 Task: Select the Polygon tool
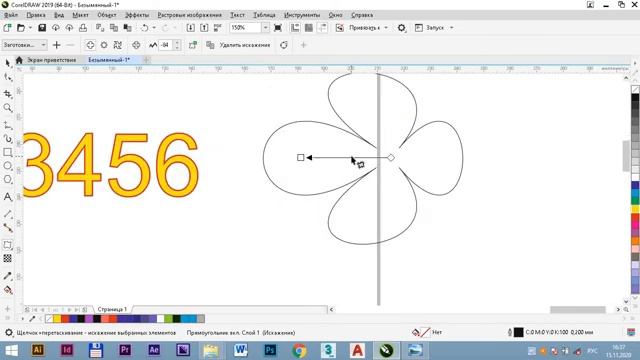pos(7,179)
